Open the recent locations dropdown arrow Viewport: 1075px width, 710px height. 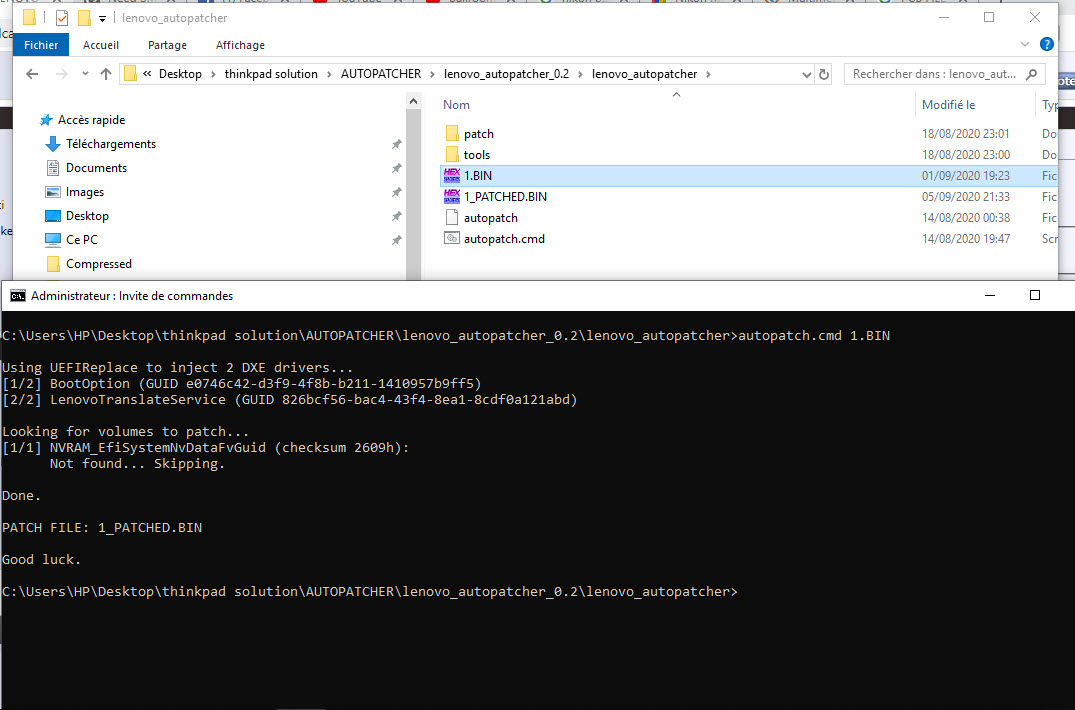(85, 74)
